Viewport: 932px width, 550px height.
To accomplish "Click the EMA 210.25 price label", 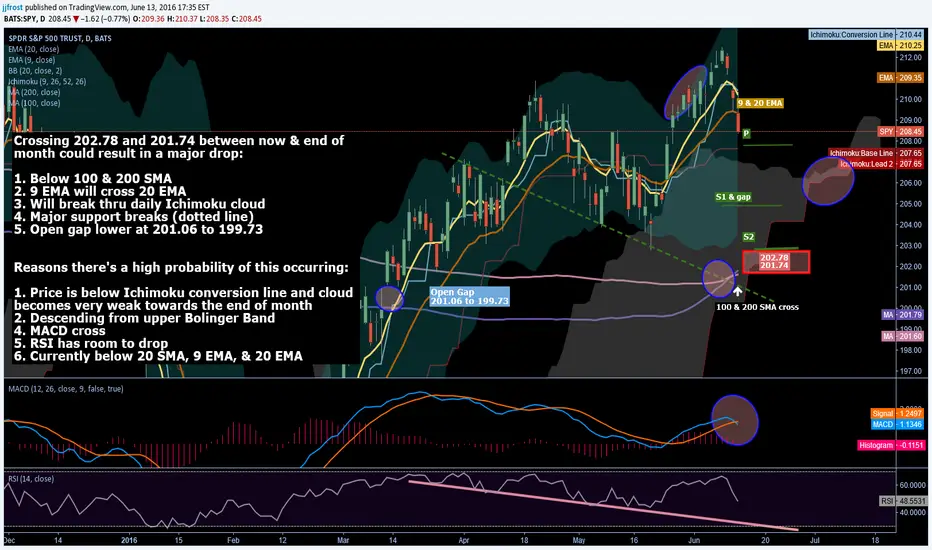I will (900, 45).
